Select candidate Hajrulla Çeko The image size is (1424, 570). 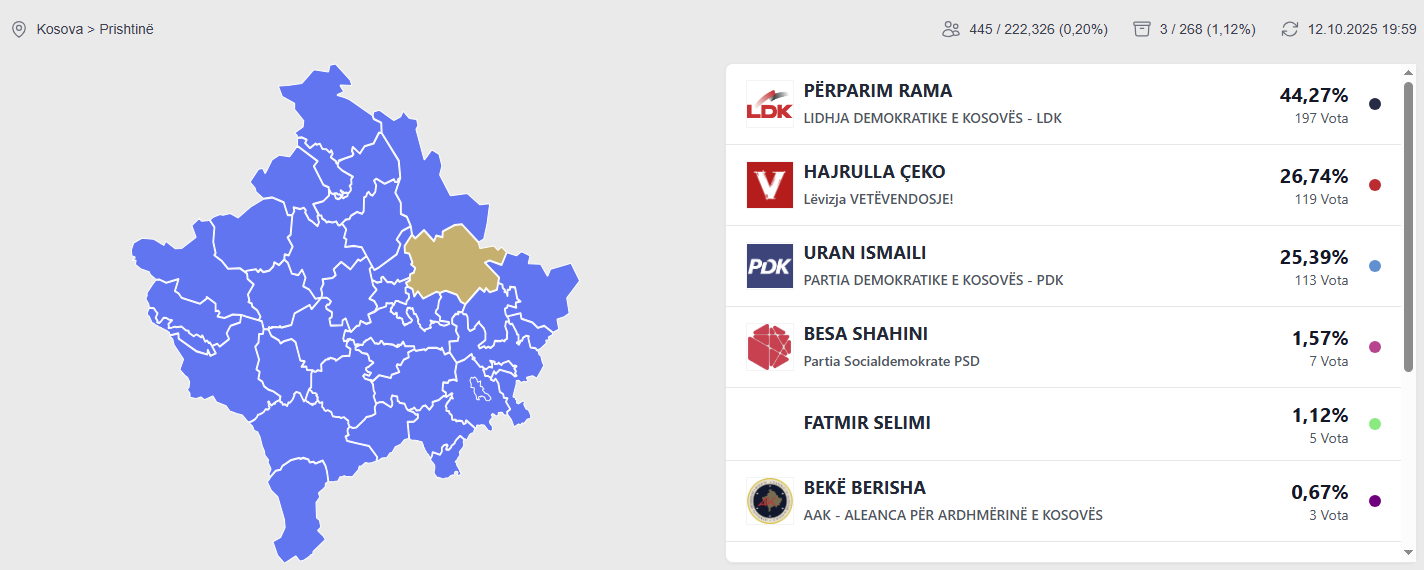pyautogui.click(x=874, y=172)
